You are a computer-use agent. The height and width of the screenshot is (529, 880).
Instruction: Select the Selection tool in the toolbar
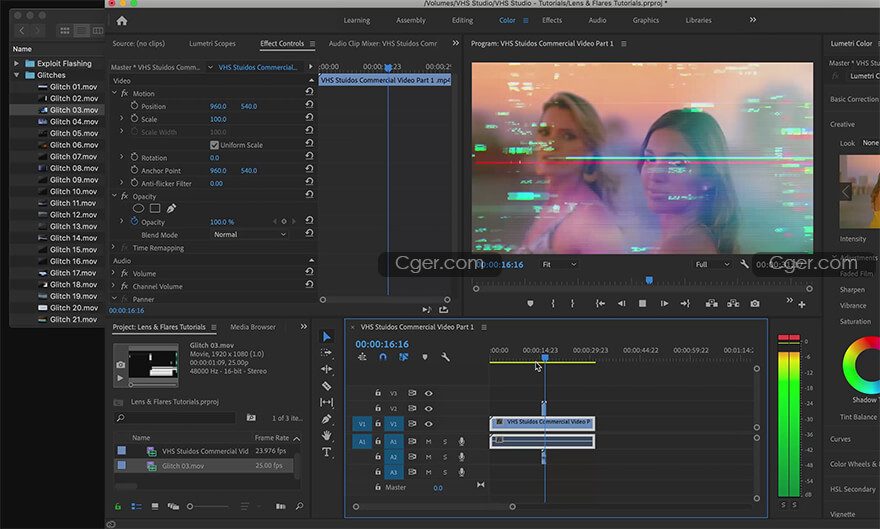pyautogui.click(x=327, y=337)
